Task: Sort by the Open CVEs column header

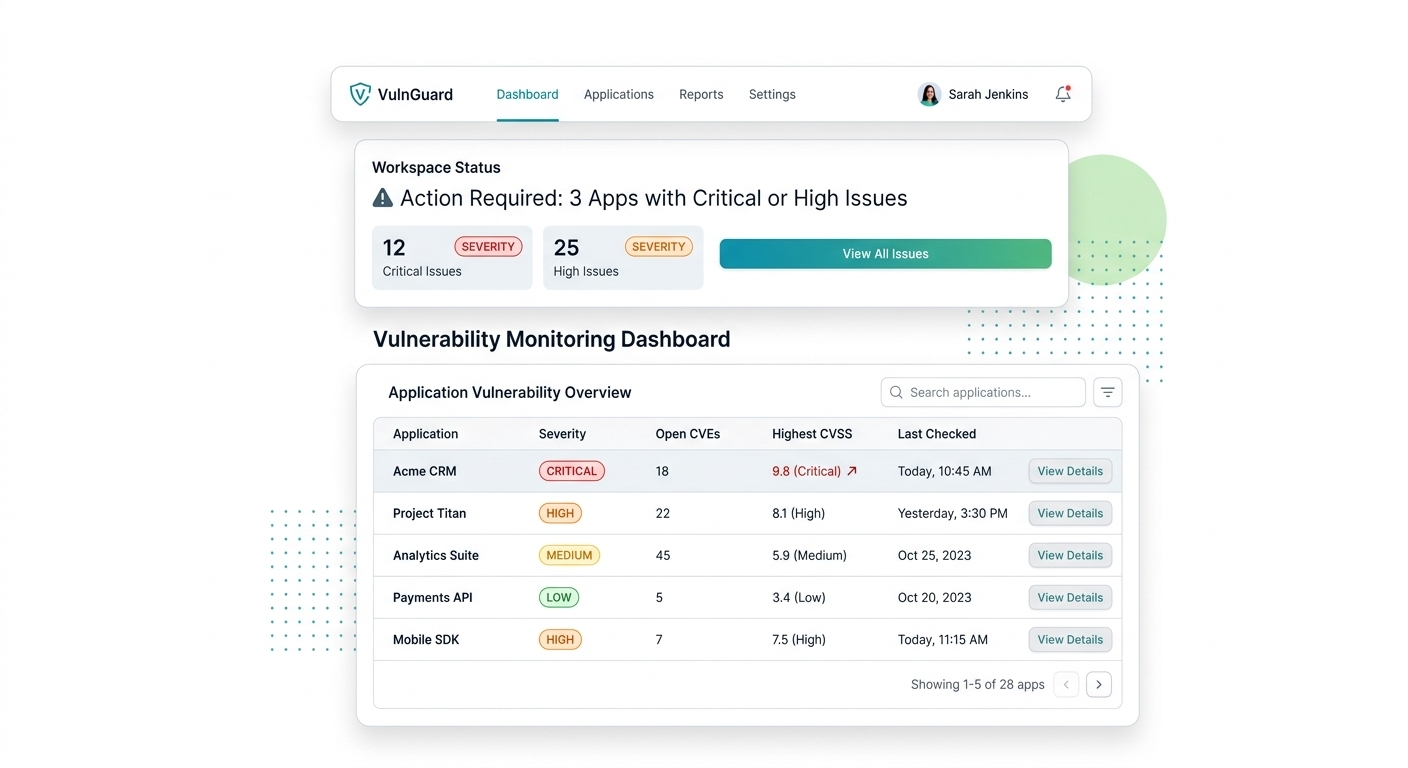Action: (688, 434)
